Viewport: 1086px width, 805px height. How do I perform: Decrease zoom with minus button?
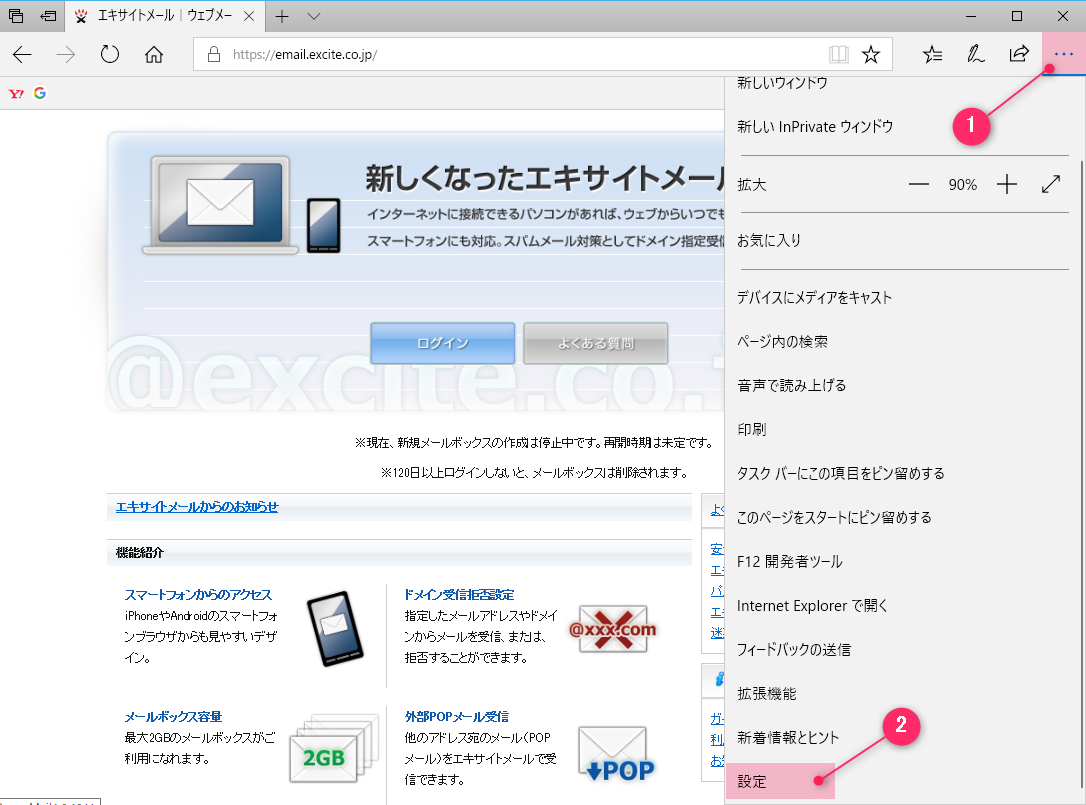coord(918,184)
